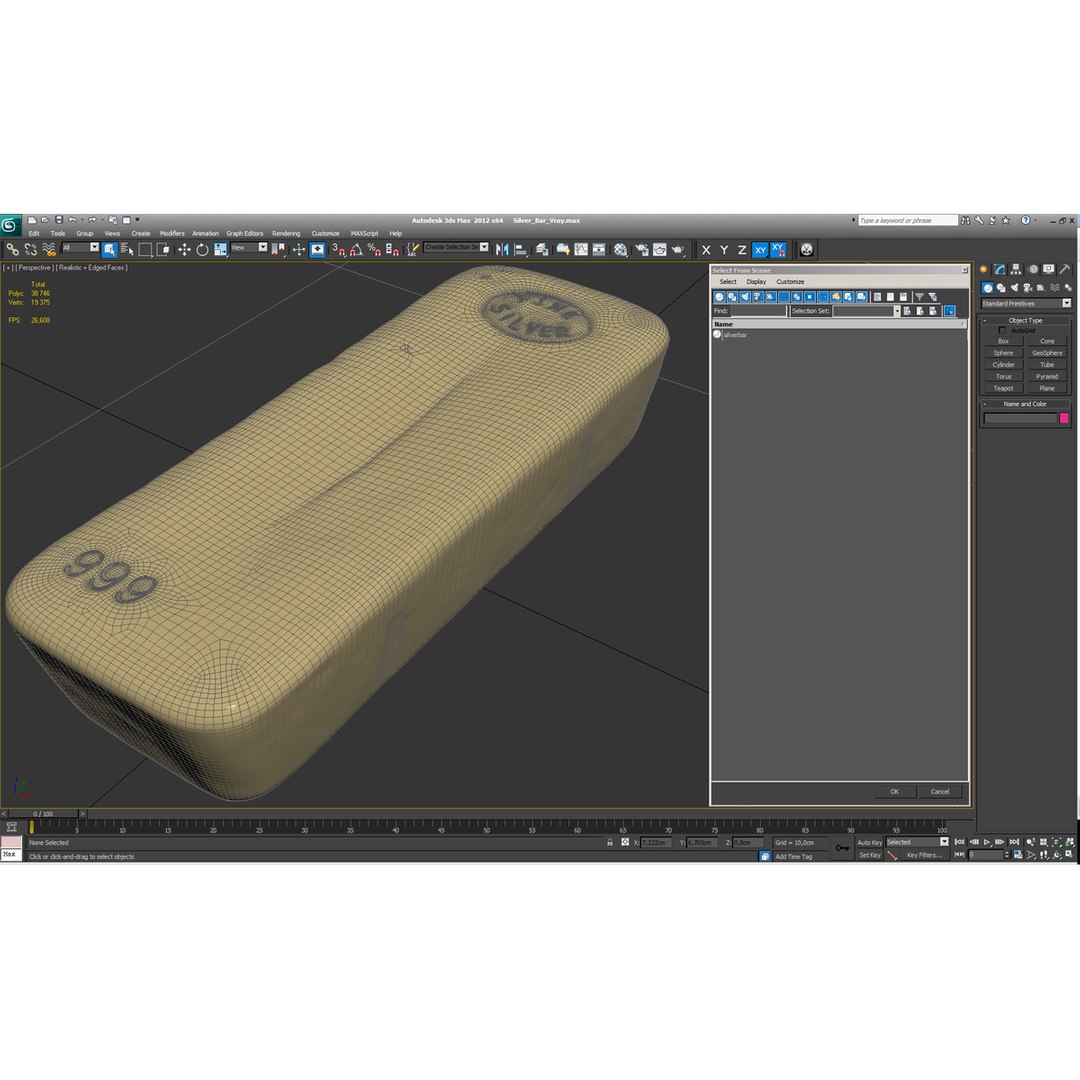Open the quick access toolbar dropdown arrow
The height and width of the screenshot is (1080, 1080).
(137, 220)
